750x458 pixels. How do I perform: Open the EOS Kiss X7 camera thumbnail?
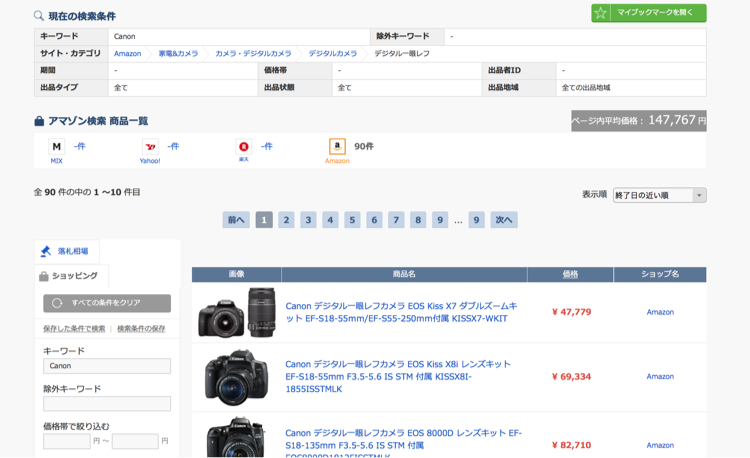point(236,313)
